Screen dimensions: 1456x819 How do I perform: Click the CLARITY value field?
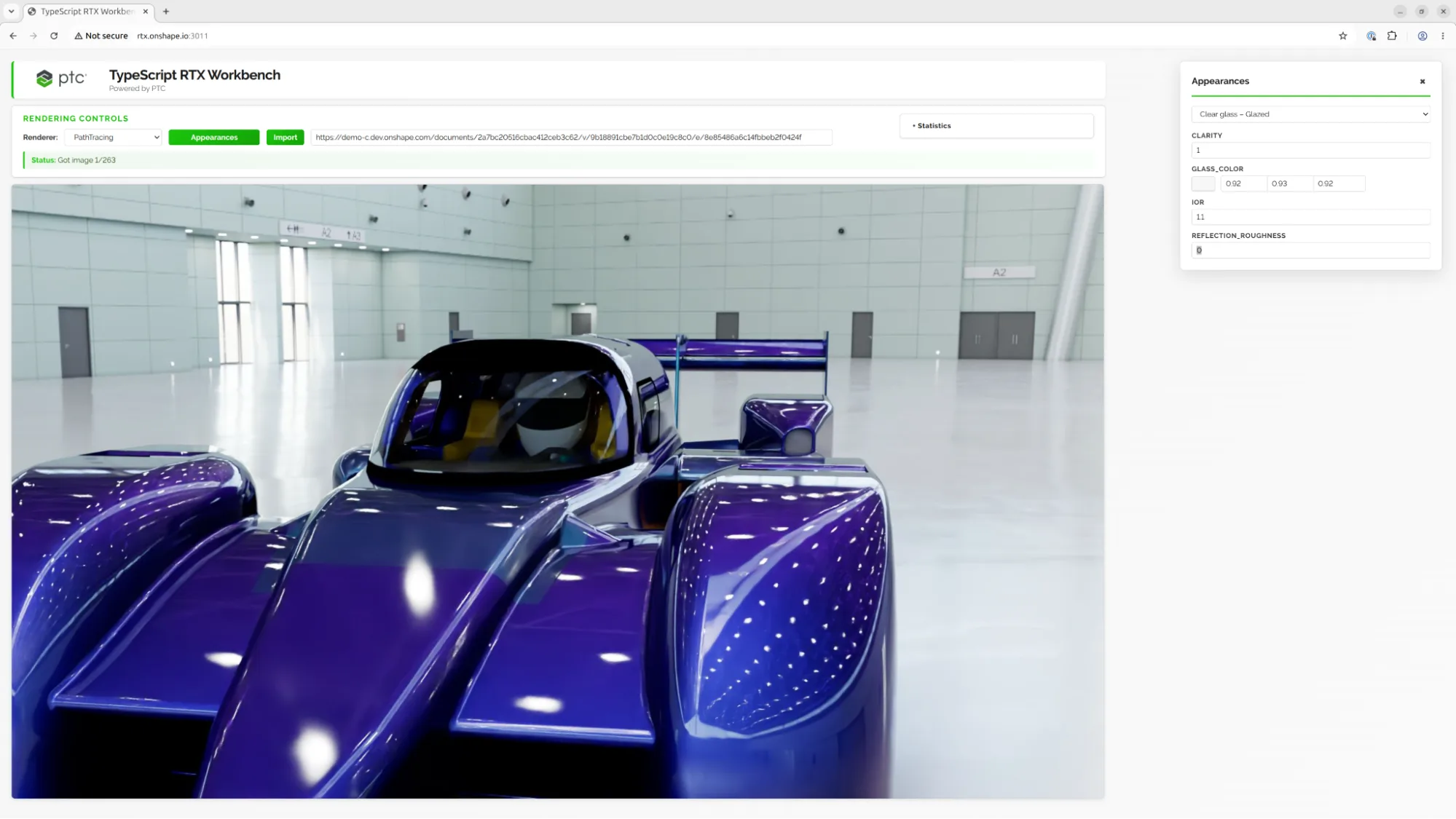1310,150
